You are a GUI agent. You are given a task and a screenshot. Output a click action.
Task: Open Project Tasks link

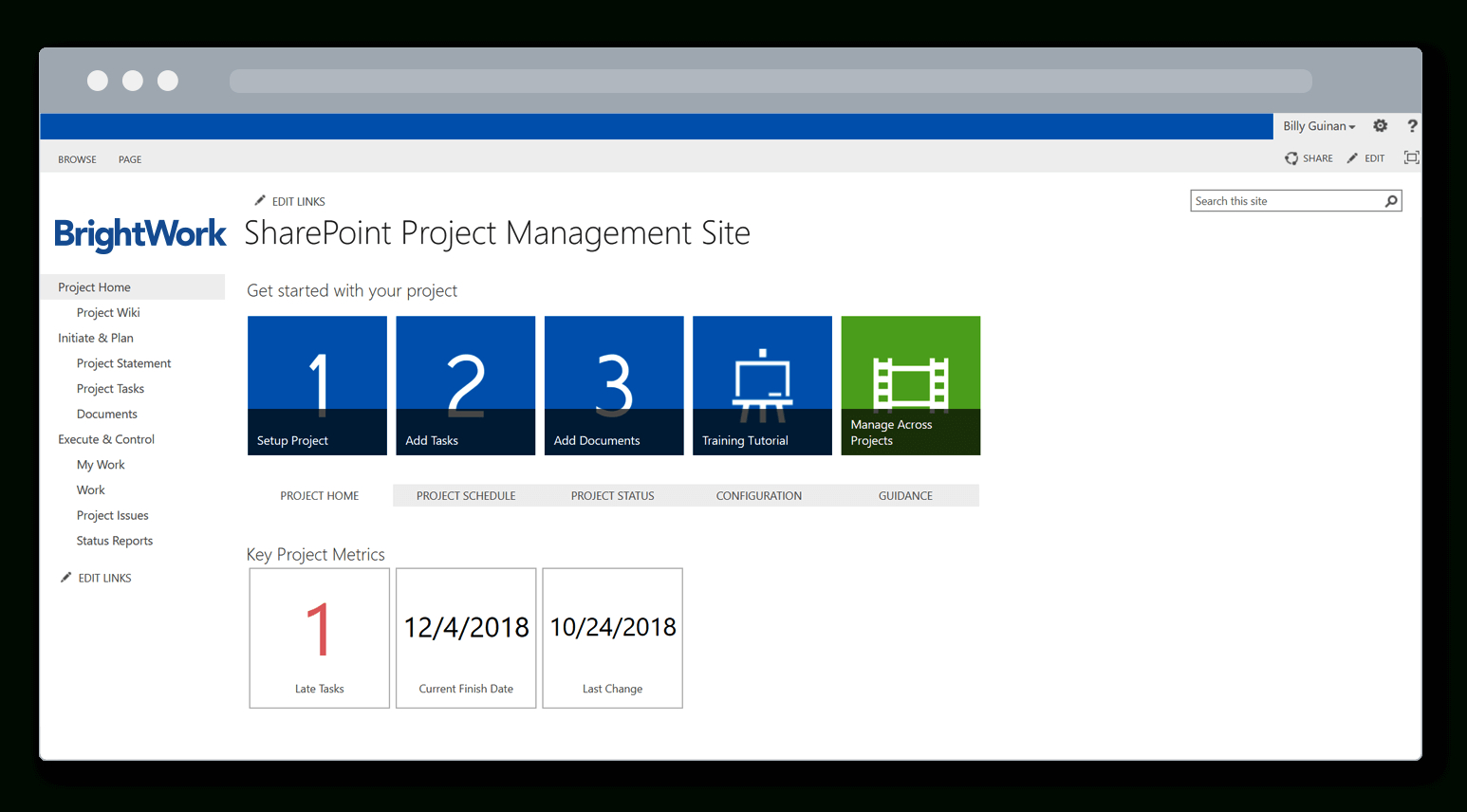[110, 389]
